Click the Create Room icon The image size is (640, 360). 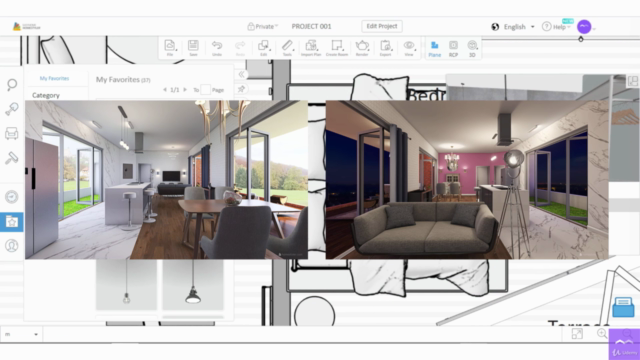(x=337, y=48)
